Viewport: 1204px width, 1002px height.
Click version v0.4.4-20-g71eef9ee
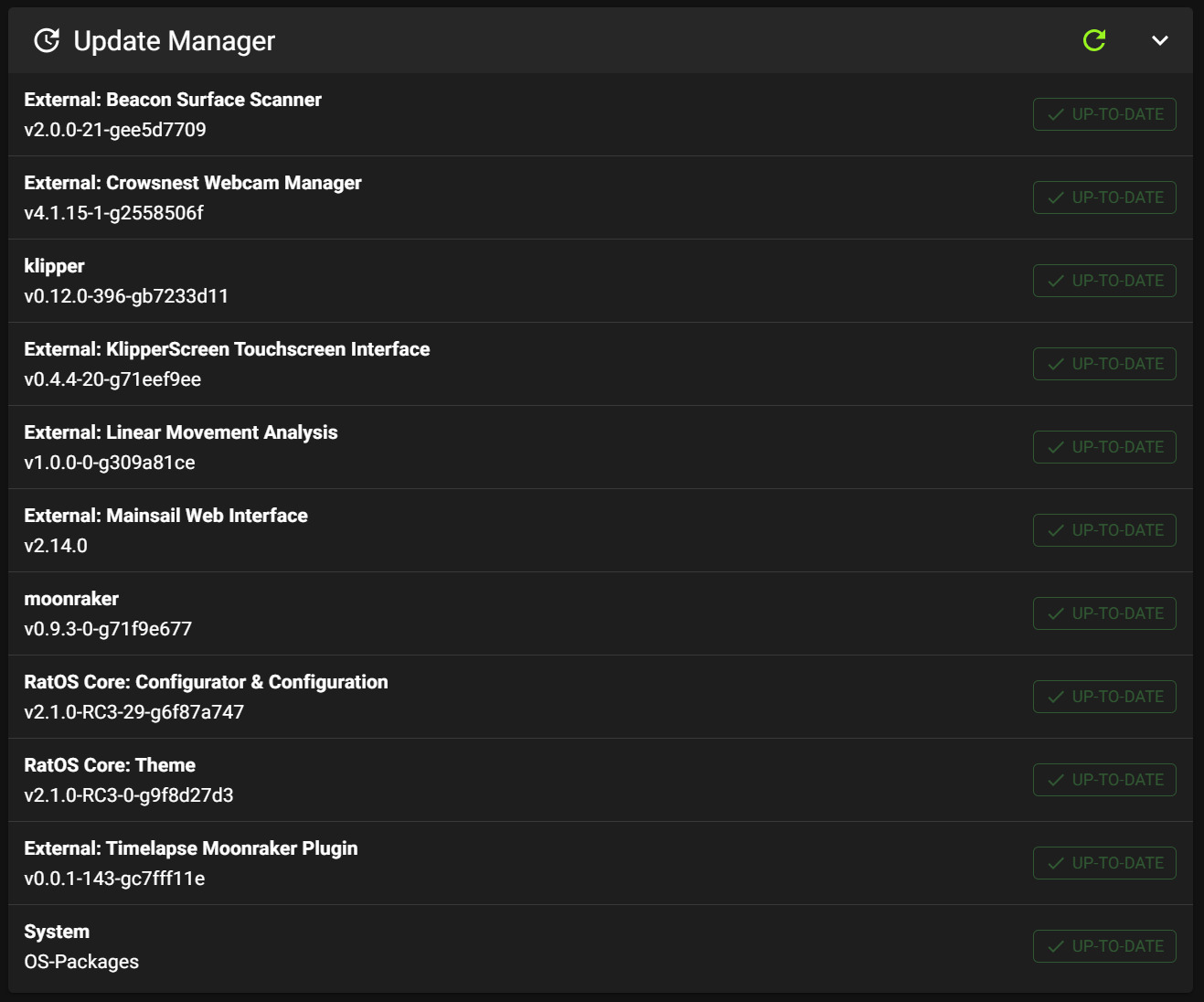(x=112, y=379)
